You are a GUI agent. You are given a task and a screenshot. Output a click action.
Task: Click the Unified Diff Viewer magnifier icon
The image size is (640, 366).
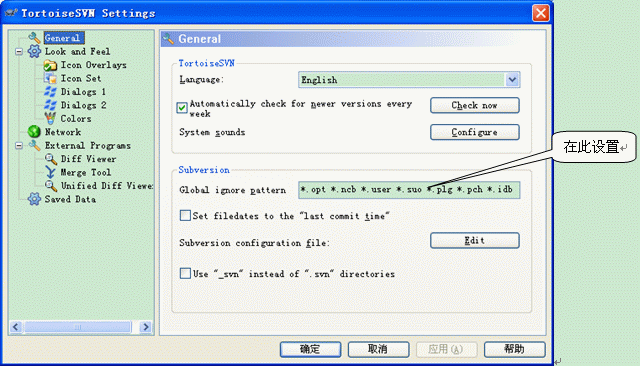[x=50, y=186]
